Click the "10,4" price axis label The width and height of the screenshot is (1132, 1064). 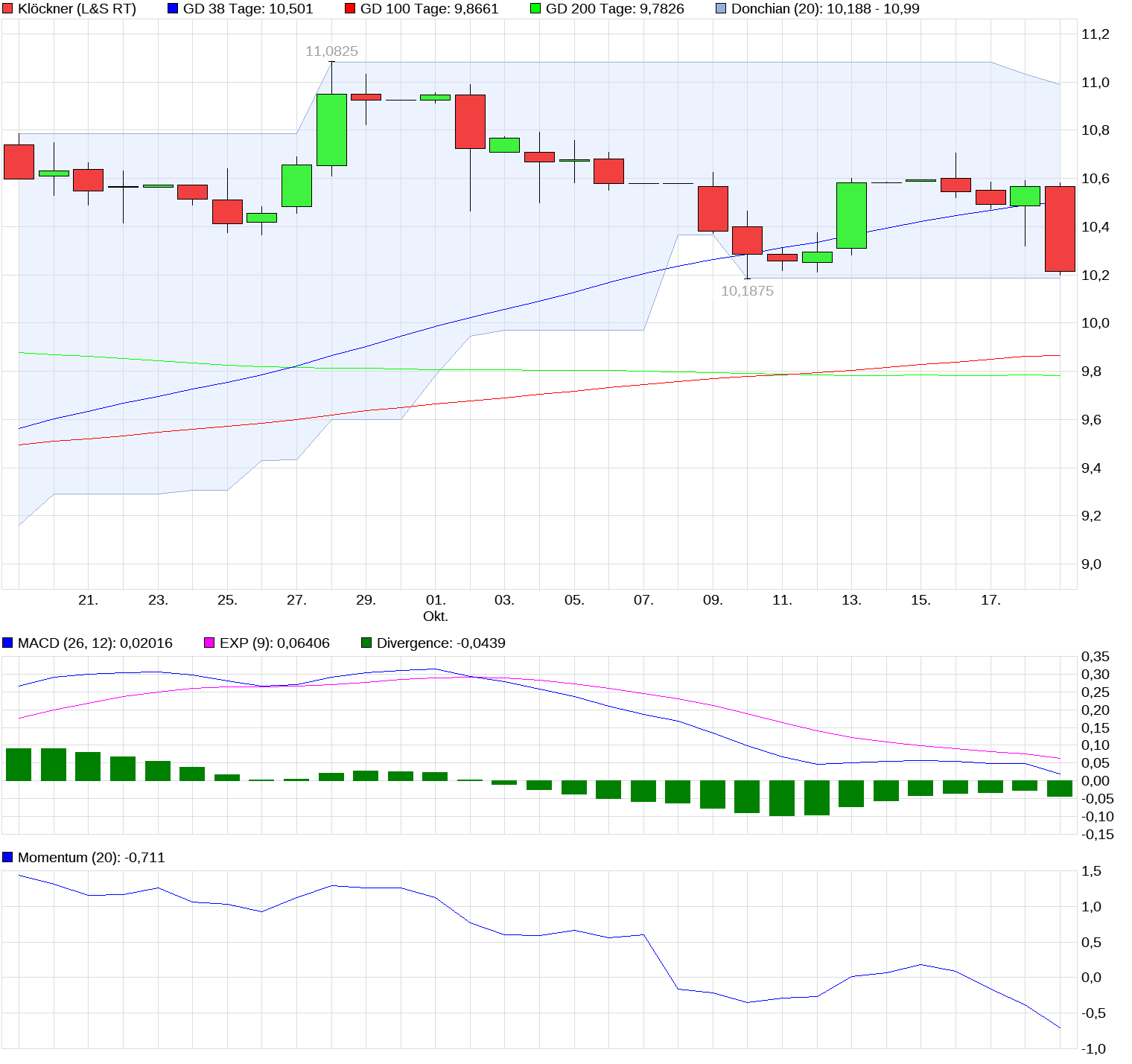(x=1095, y=227)
